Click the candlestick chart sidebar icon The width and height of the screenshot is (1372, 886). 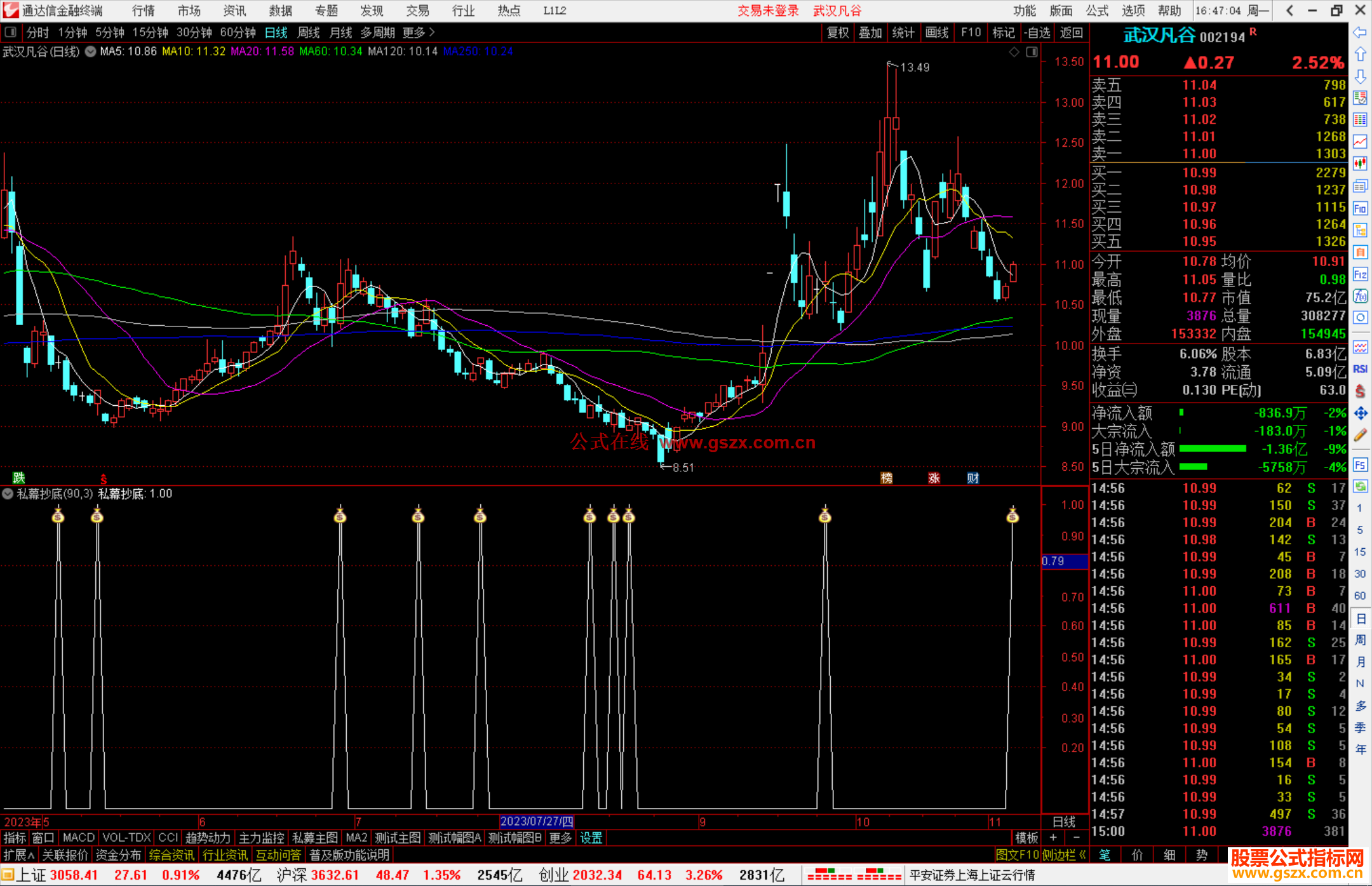point(1360,164)
